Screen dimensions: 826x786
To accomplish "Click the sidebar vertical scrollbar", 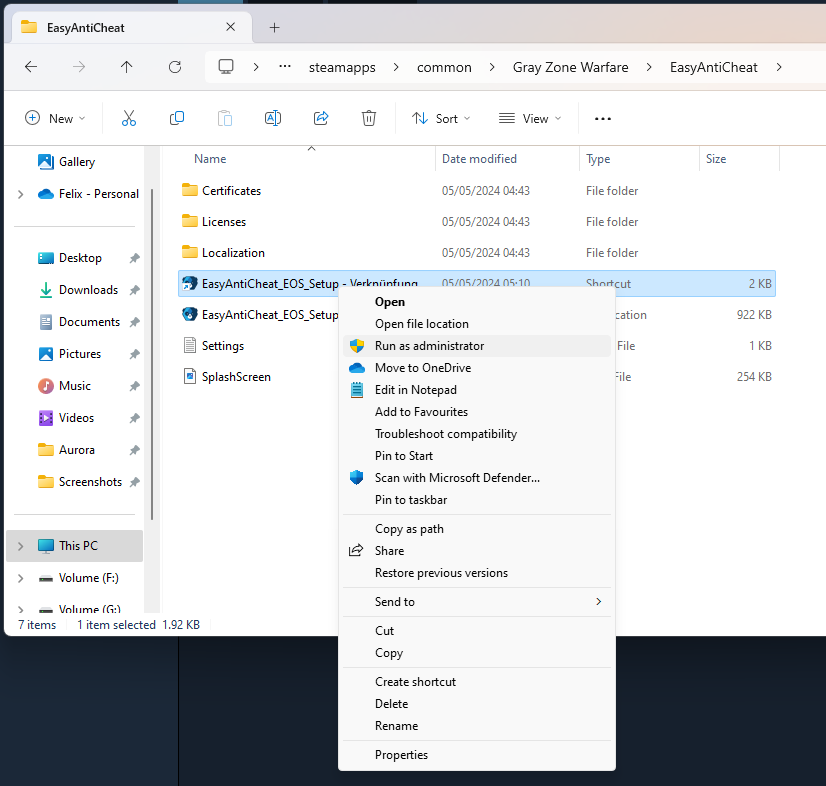I will click(152, 354).
